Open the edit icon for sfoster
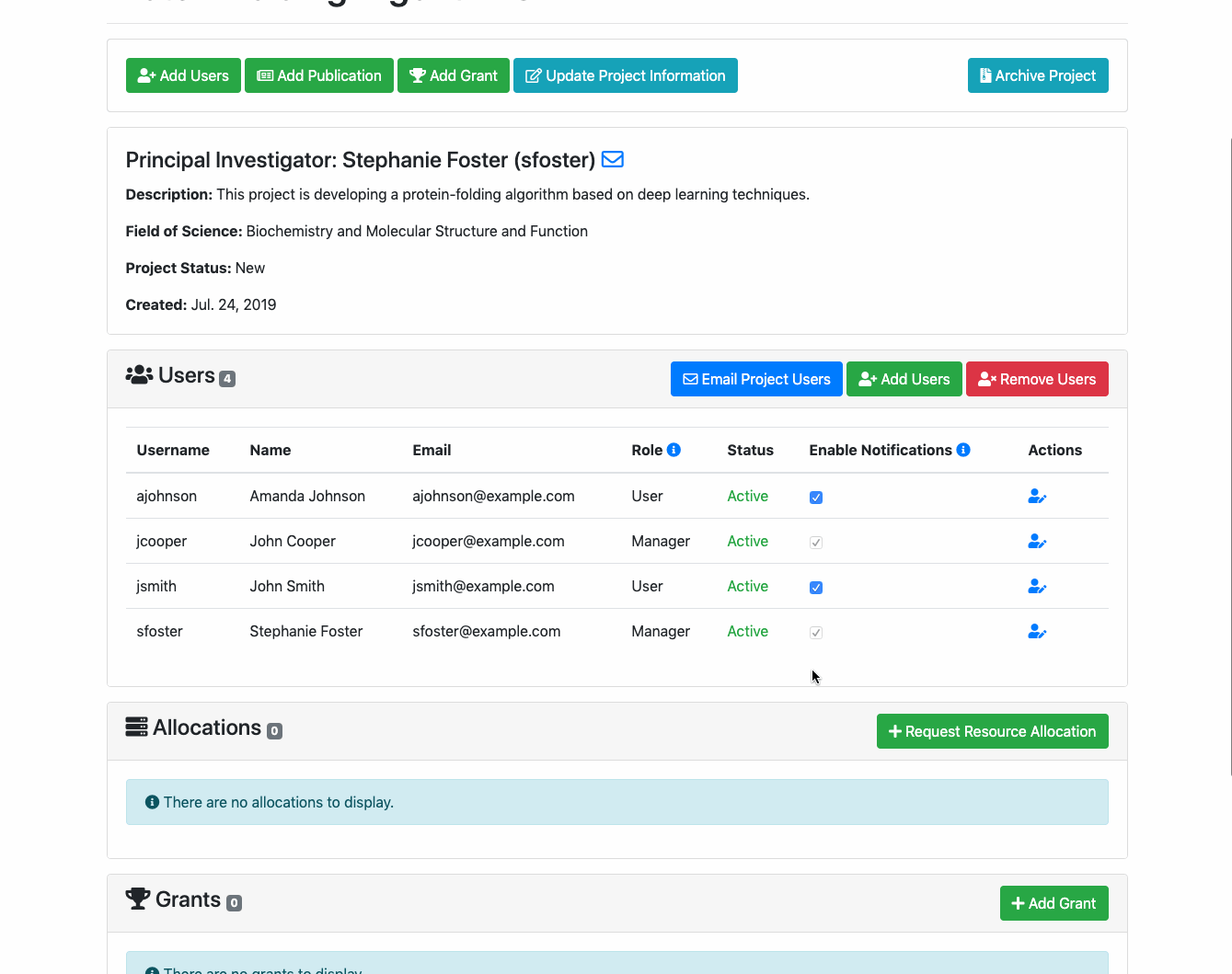Viewport: 1232px width, 974px height. pos(1037,632)
